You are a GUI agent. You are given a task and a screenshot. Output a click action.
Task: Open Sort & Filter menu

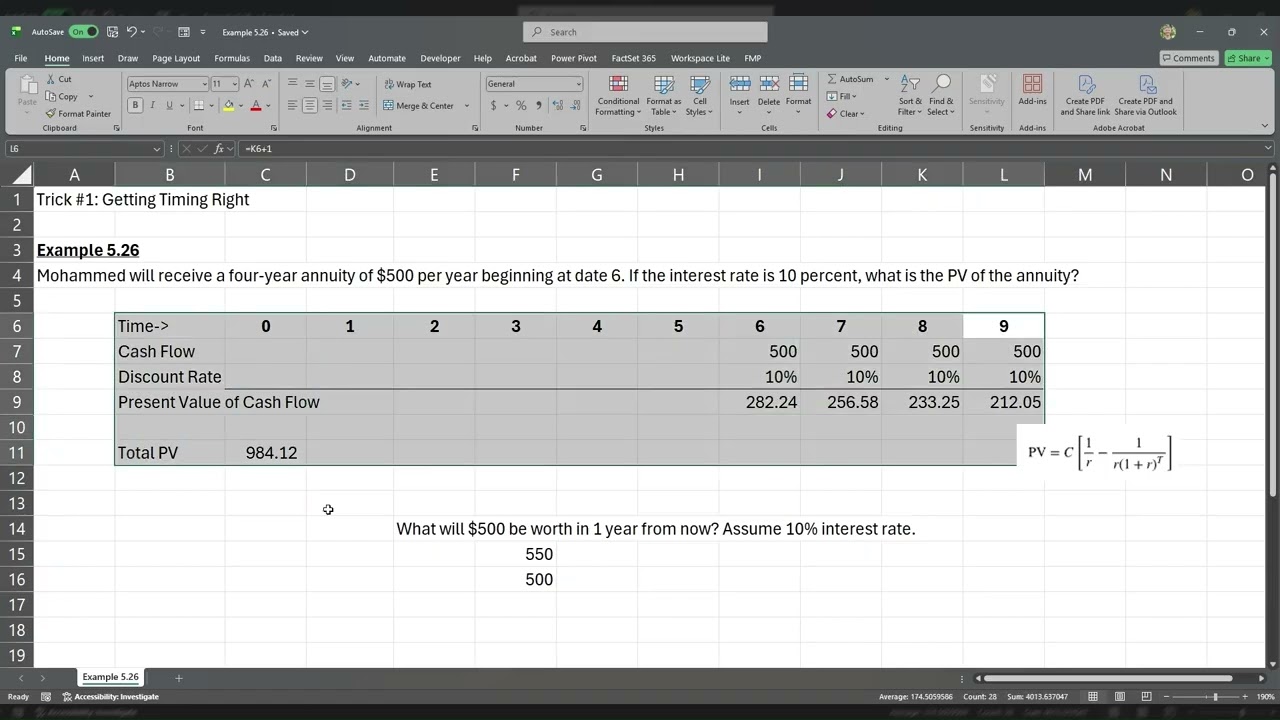910,95
